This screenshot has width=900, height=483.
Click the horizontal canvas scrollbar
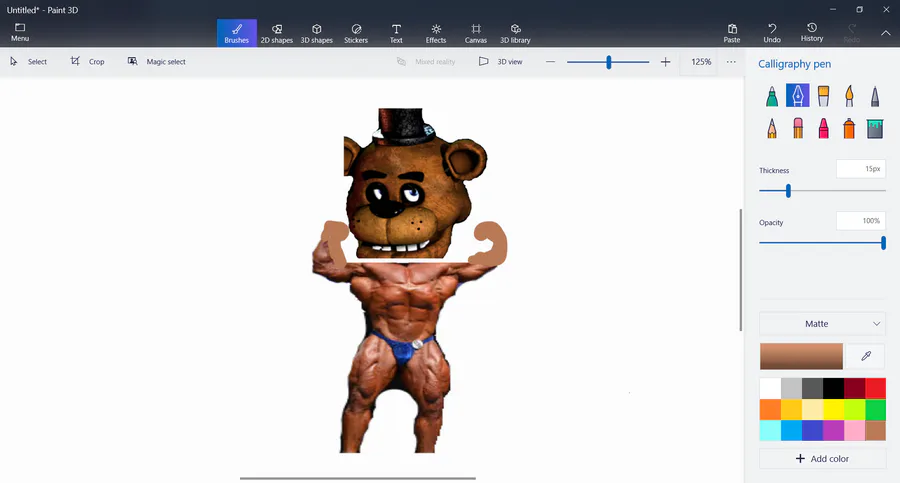coord(358,478)
